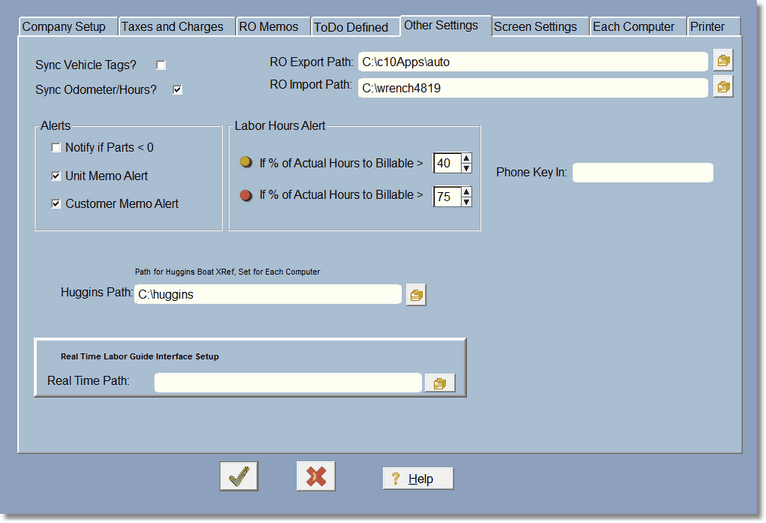Browse for RO Import Path folder
The height and width of the screenshot is (523, 766).
coord(723,88)
